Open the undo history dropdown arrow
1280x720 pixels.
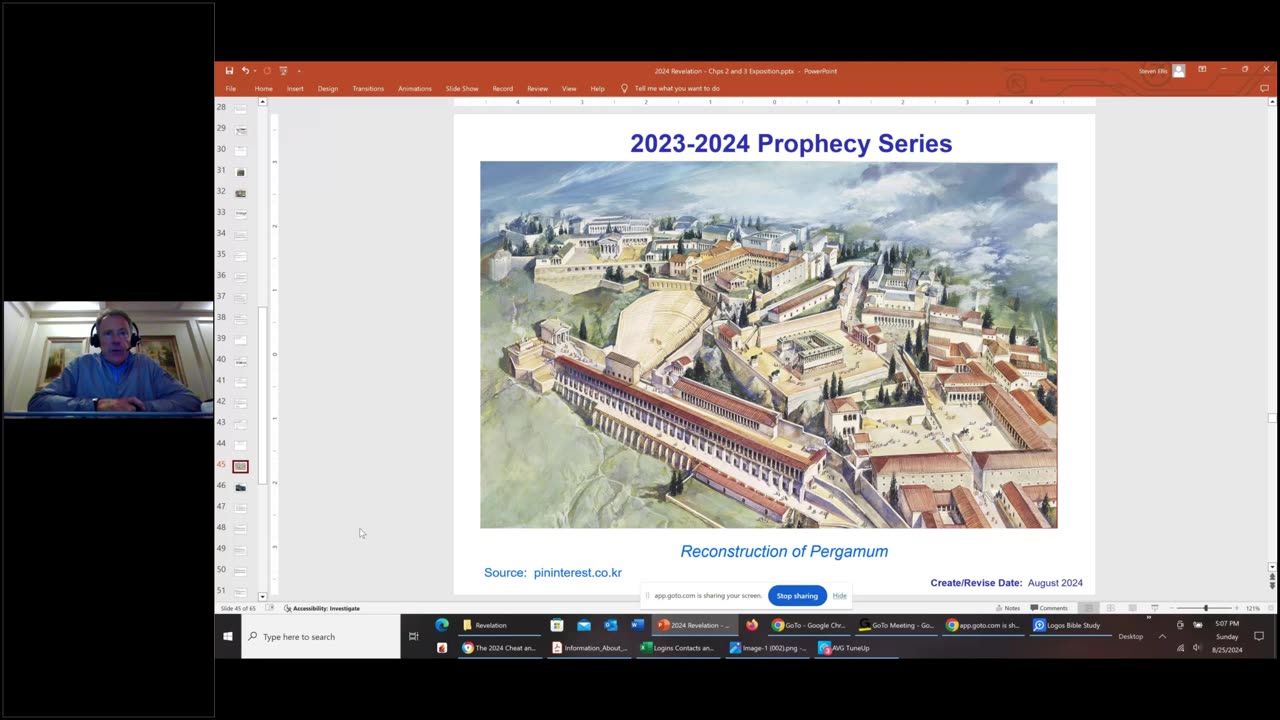point(254,71)
